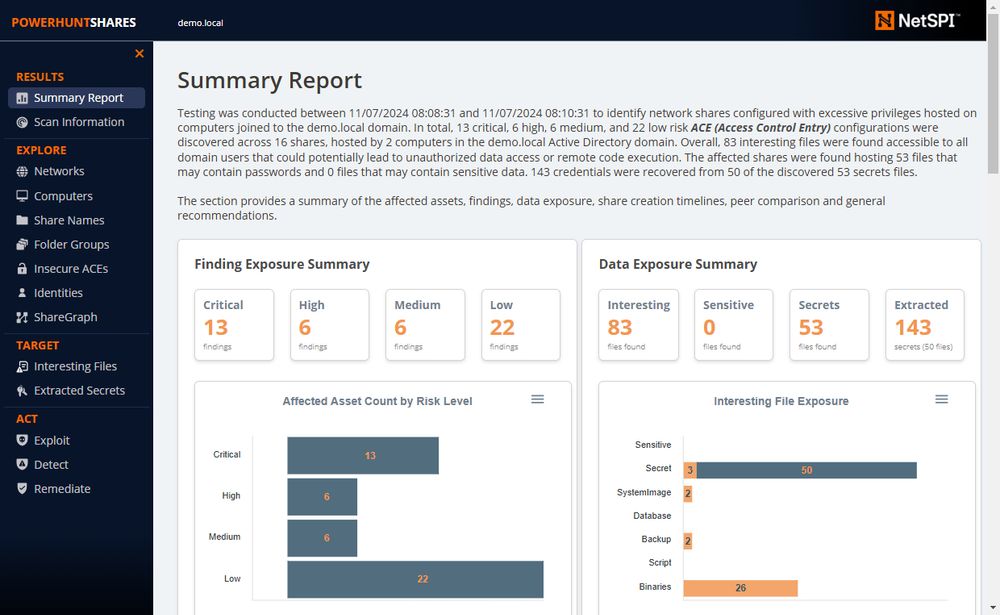Click the ACT section header

27,419
